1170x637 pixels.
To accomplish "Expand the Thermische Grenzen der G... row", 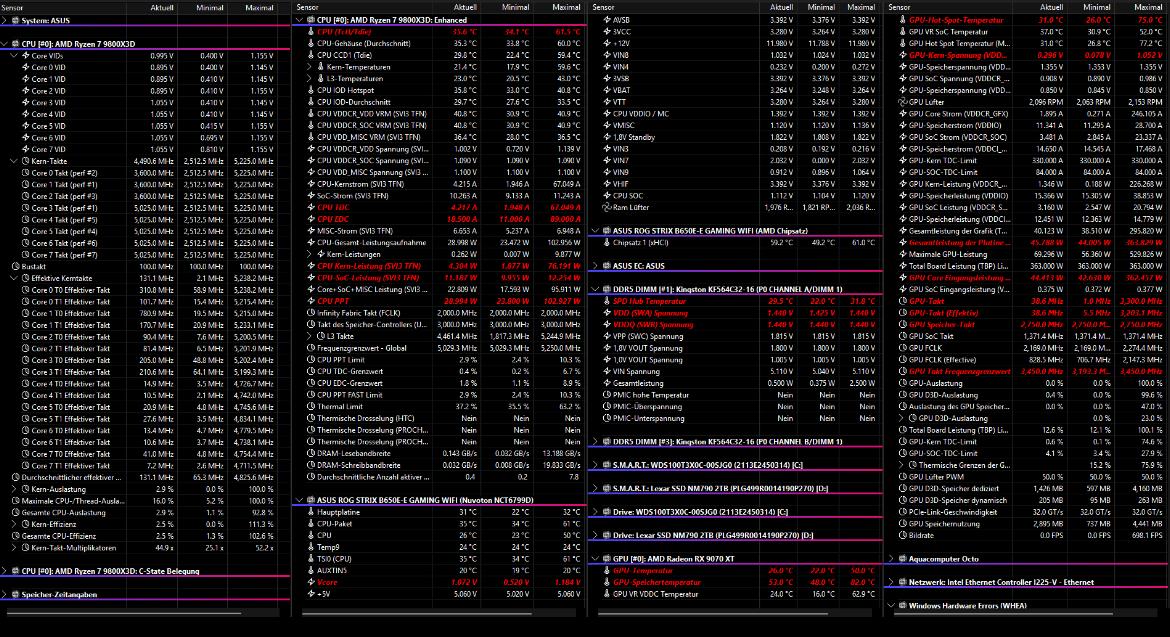I will point(903,465).
